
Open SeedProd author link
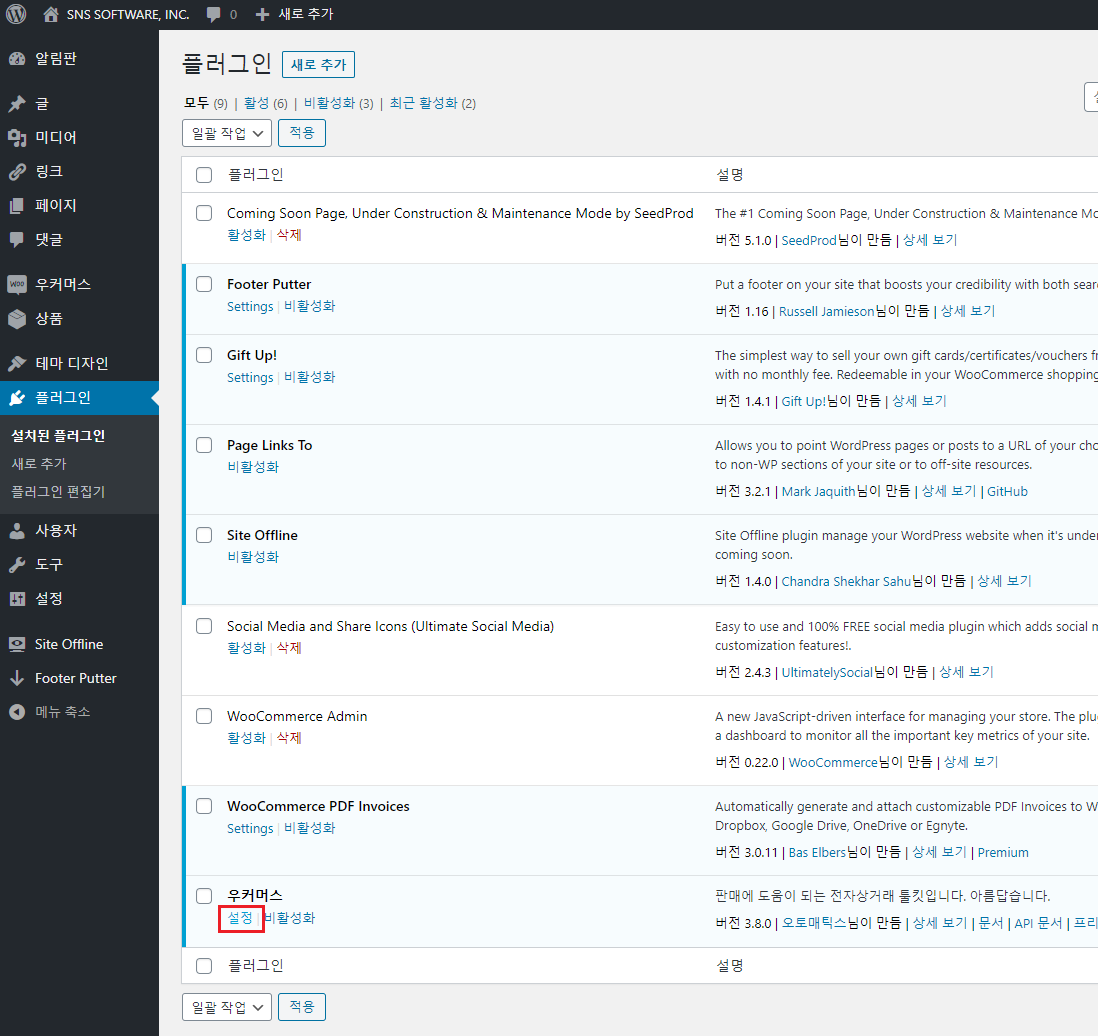tap(809, 240)
